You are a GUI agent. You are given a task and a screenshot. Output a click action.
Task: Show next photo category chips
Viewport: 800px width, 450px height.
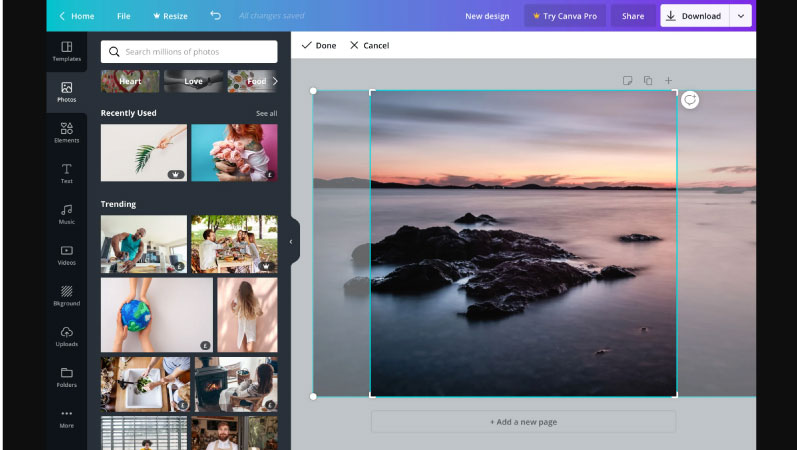click(274, 81)
